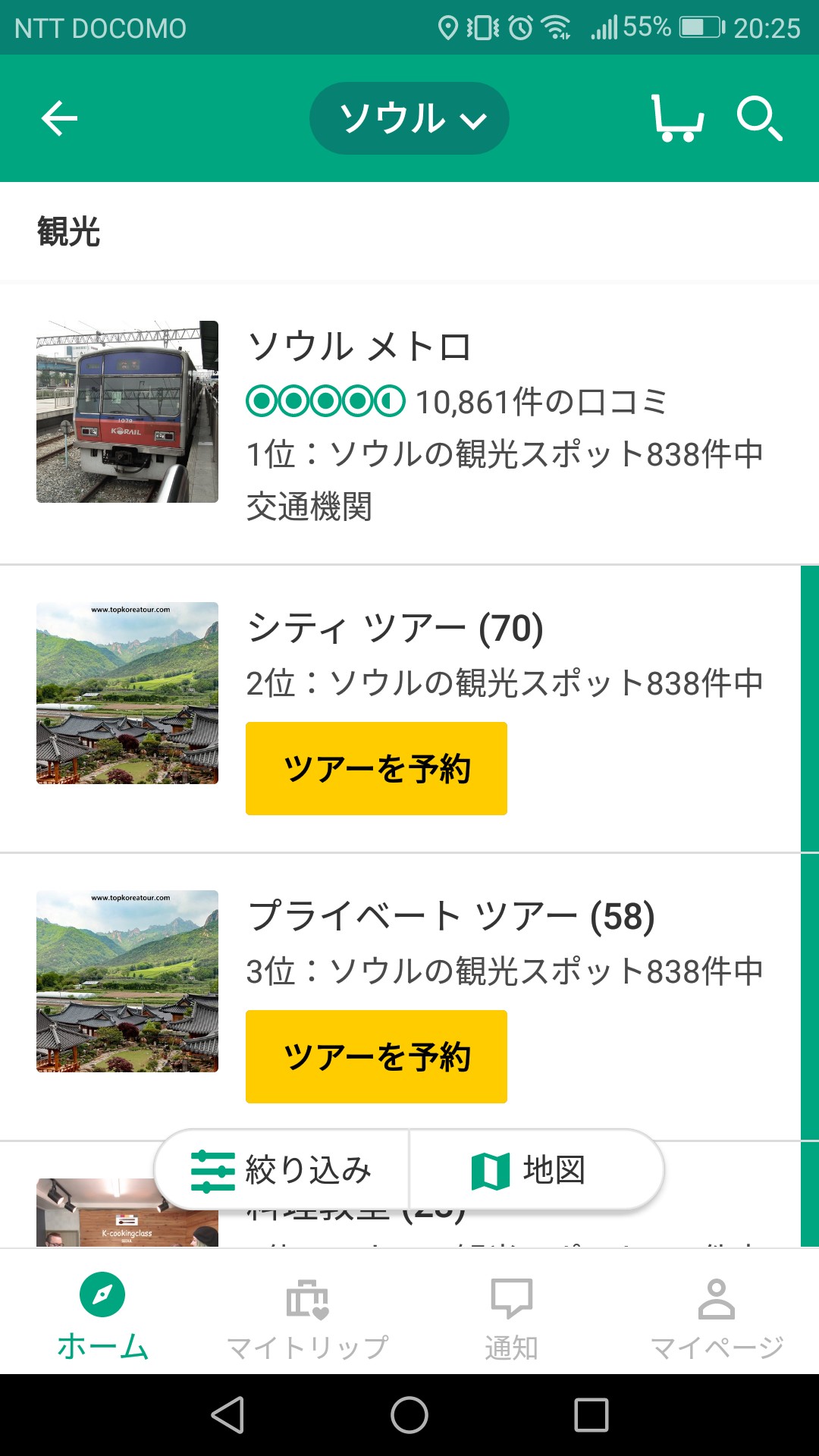The height and width of the screenshot is (1456, 819).
Task: Open the ソウル city dropdown
Action: click(x=409, y=118)
